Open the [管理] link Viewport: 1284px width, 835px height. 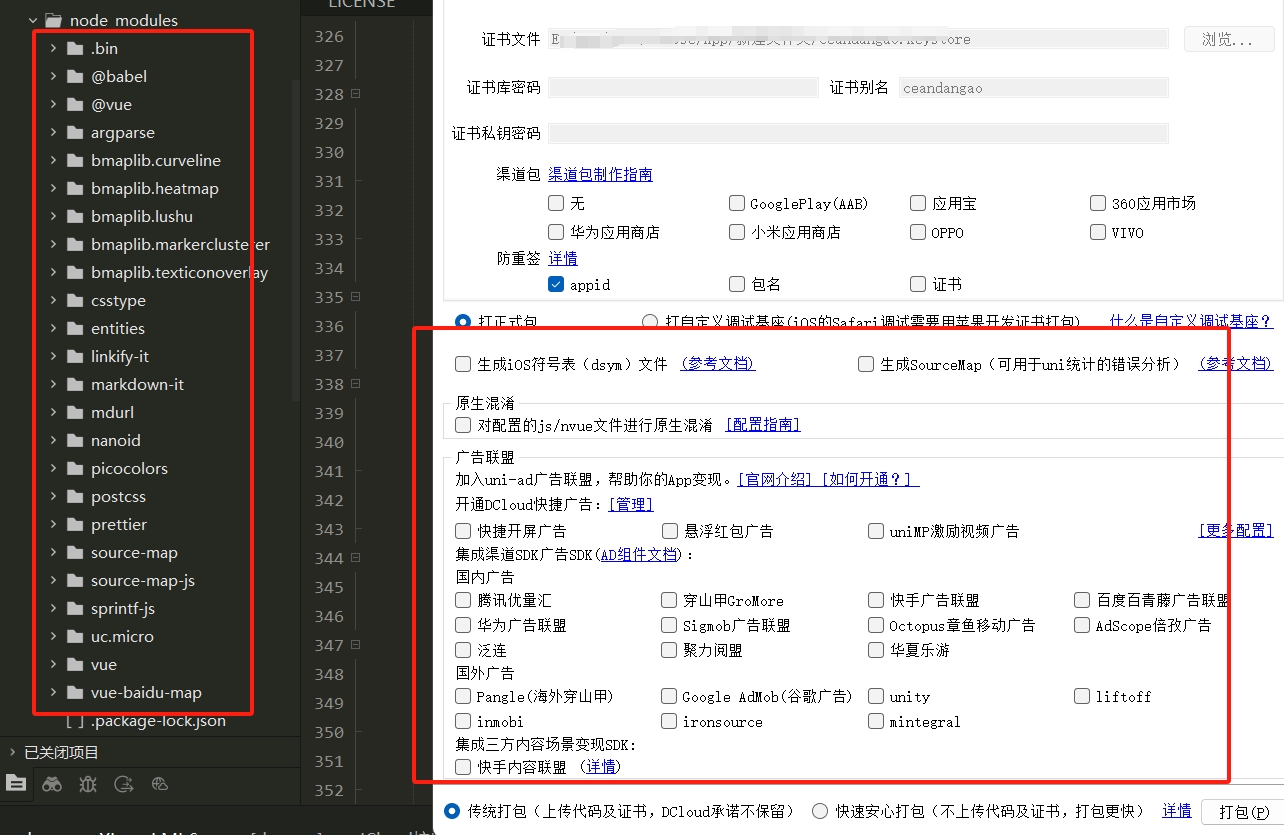coord(631,504)
